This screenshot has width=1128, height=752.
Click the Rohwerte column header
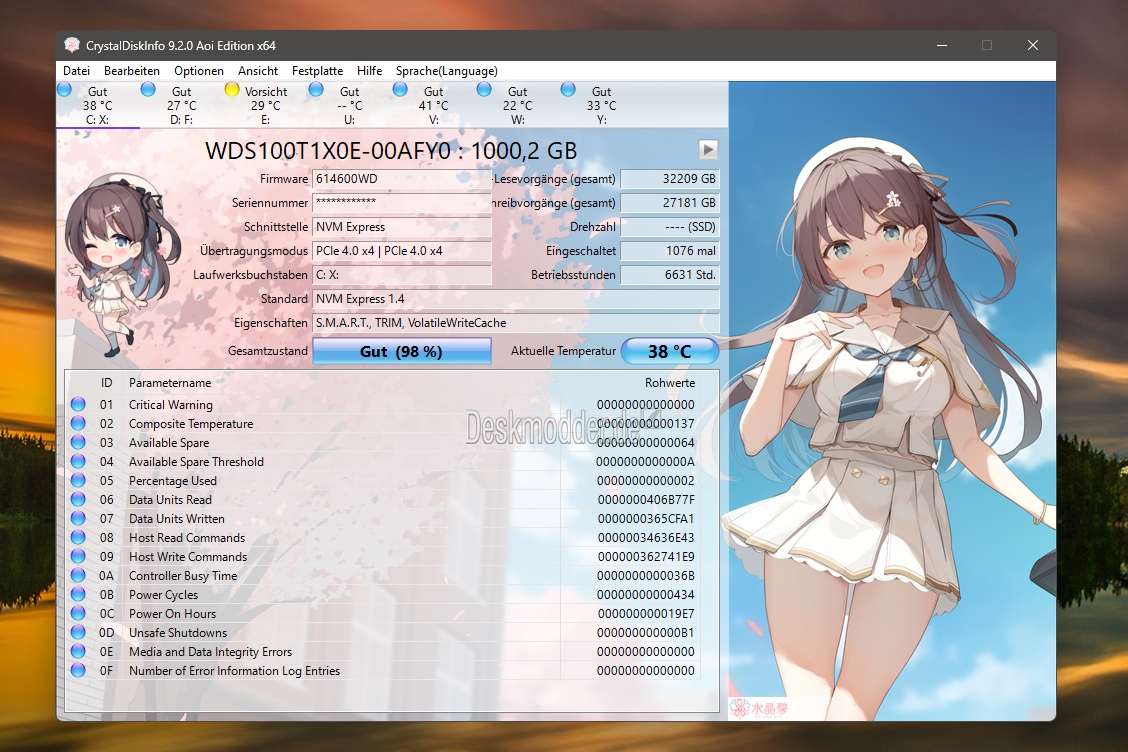tap(670, 383)
